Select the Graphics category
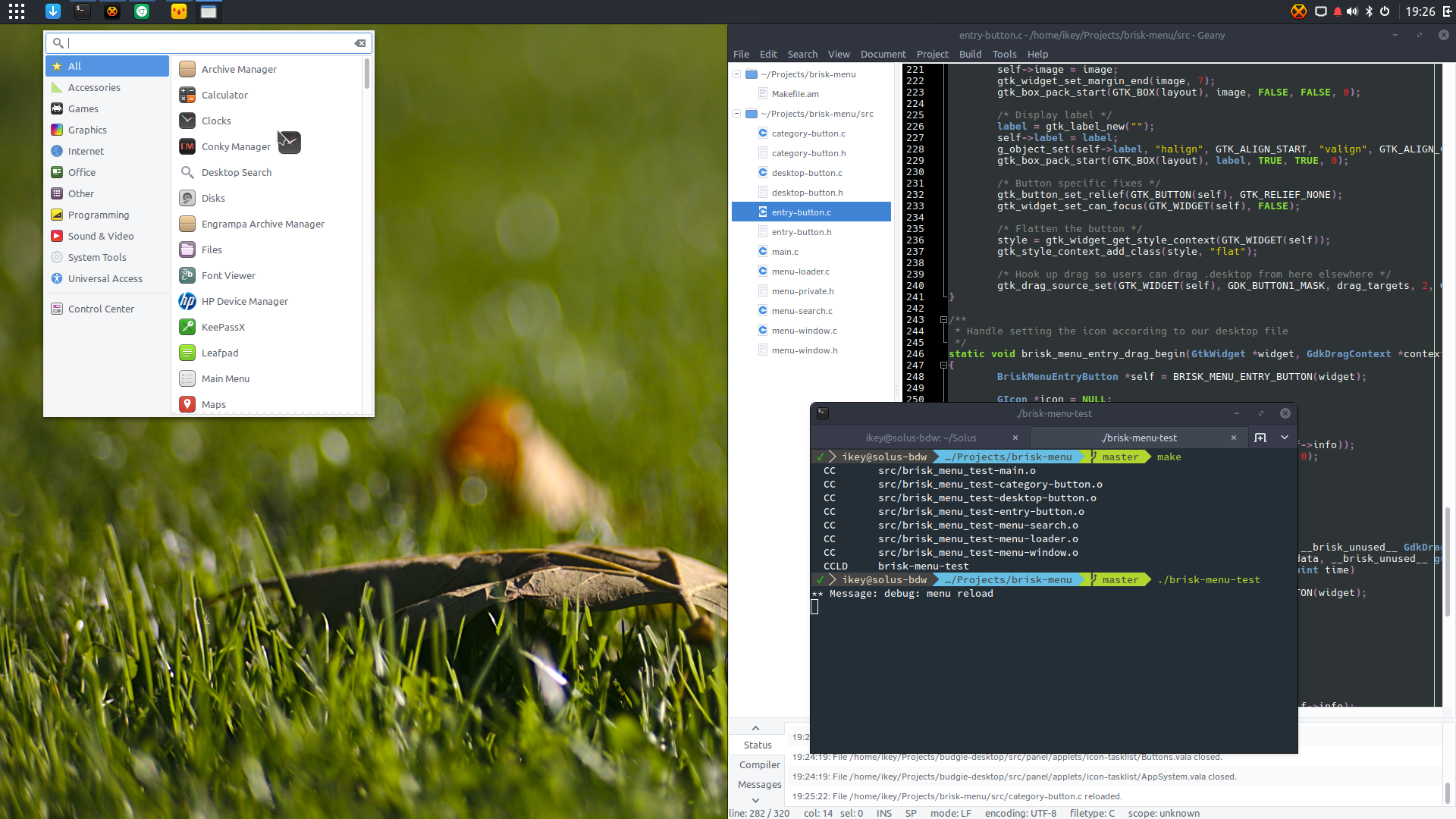 click(x=107, y=130)
